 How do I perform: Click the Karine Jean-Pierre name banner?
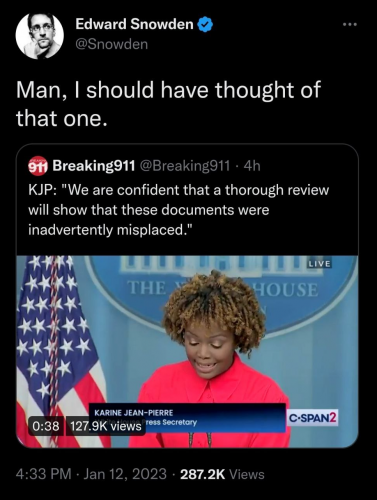[187, 417]
